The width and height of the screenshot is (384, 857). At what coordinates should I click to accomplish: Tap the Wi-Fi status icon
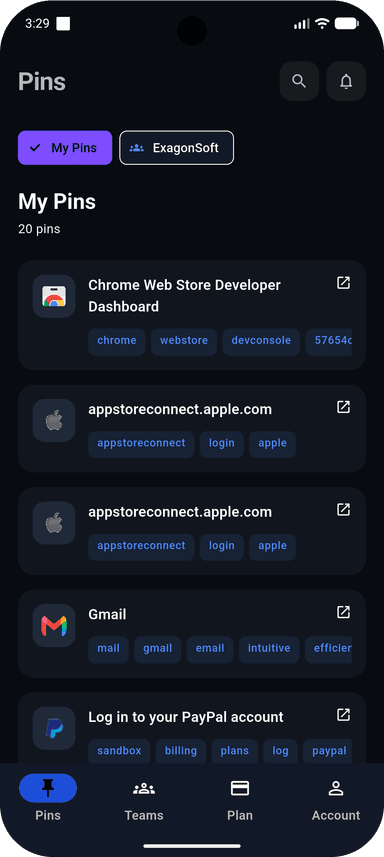[322, 24]
